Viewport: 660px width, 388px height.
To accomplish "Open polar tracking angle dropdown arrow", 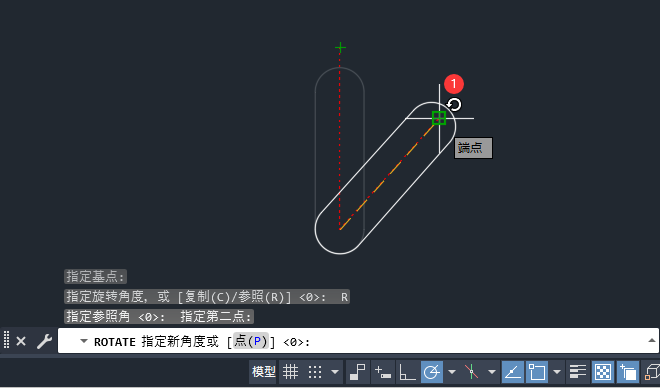I will click(452, 372).
